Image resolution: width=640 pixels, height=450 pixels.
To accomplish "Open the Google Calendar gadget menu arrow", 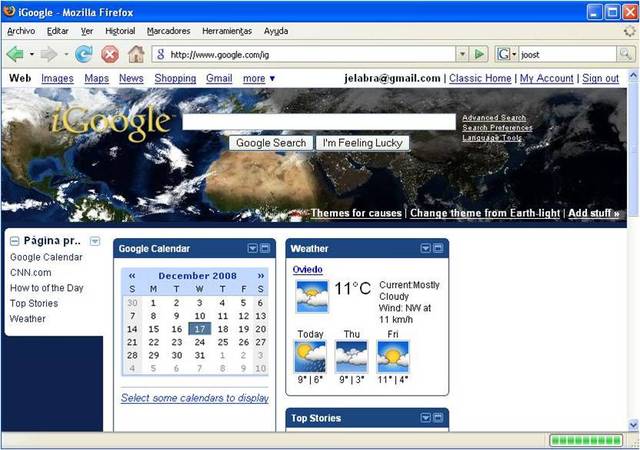I will 252,248.
